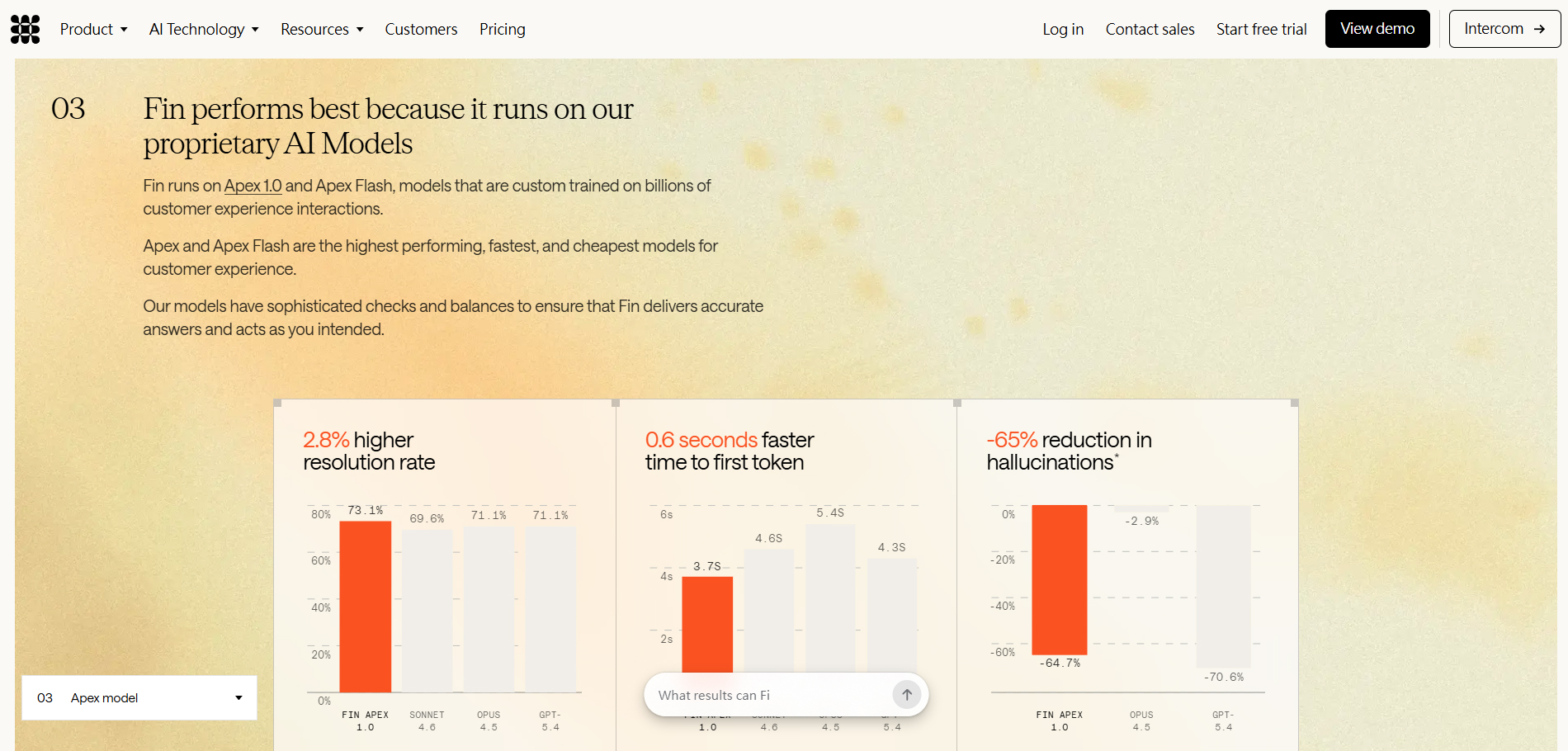Screen dimensions: 1568x751
Task: Open Contact sales
Action: pos(1150,29)
